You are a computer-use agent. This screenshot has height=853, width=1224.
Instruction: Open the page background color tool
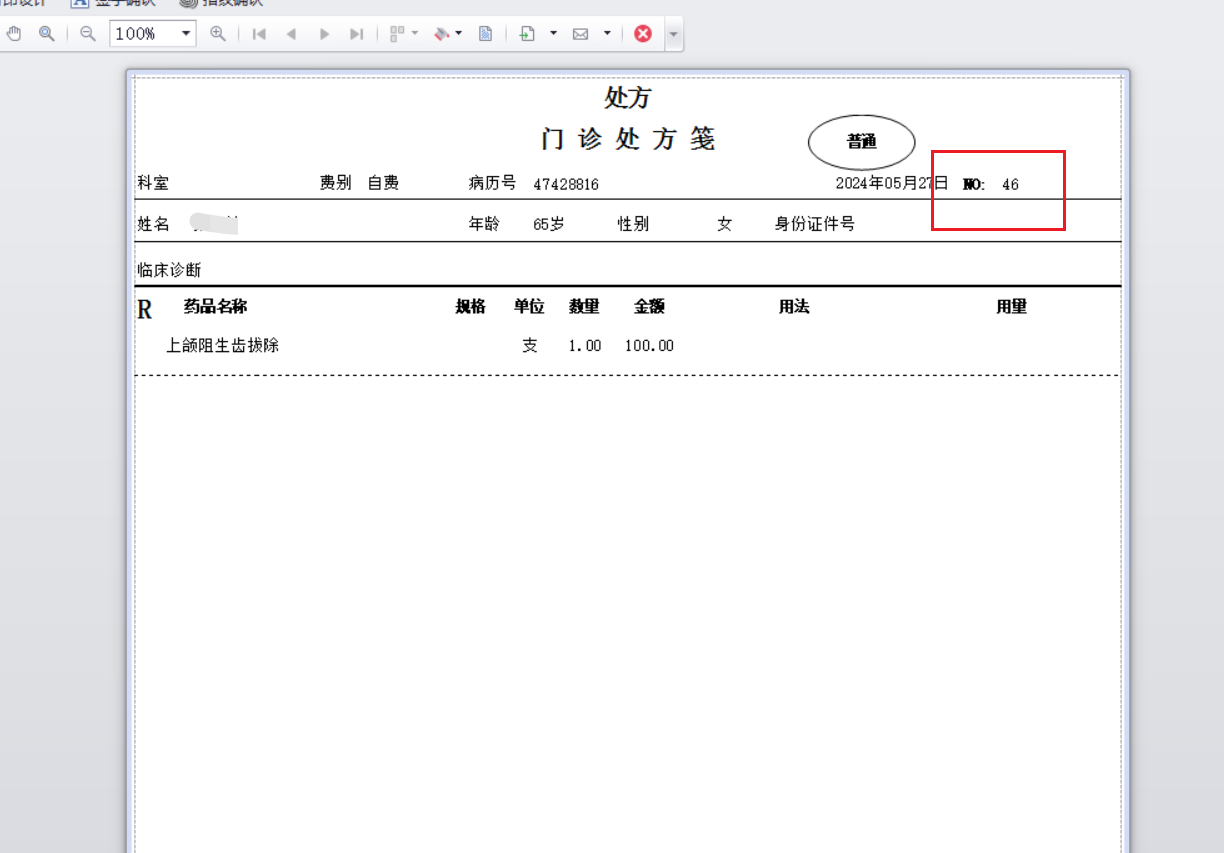pos(441,34)
